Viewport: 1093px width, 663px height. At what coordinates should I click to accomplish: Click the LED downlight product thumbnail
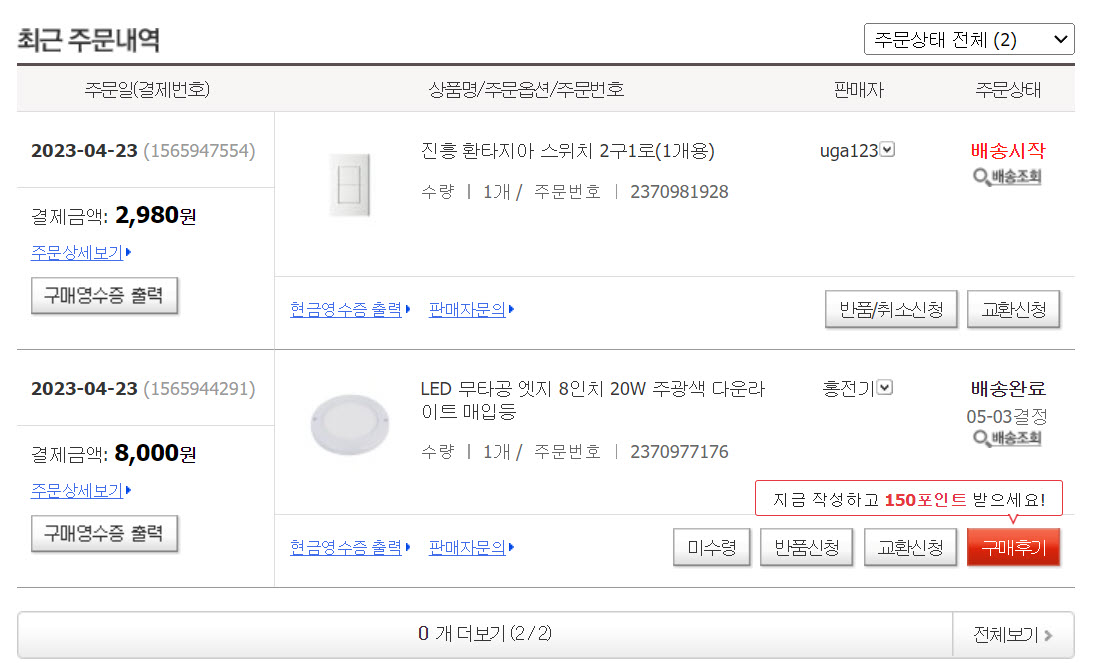pos(349,422)
